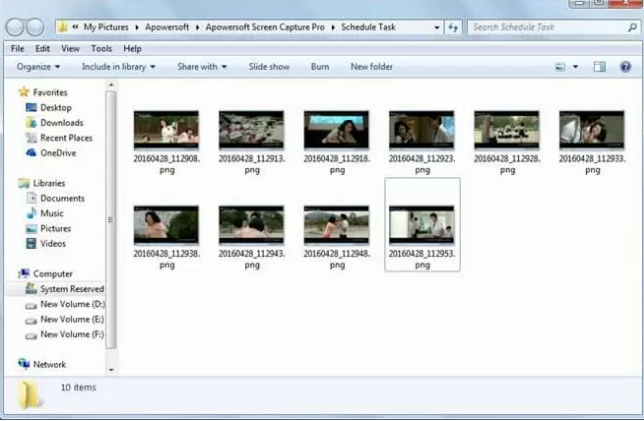Click the New folder button
This screenshot has width=644, height=421.
coord(371,67)
